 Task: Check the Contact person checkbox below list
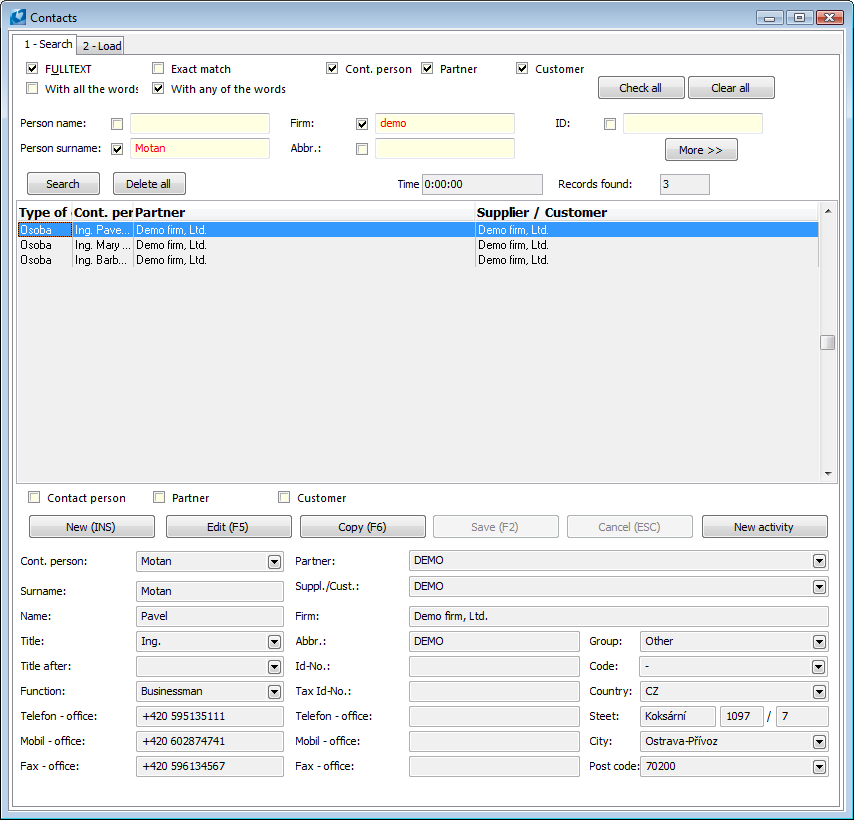click(34, 497)
